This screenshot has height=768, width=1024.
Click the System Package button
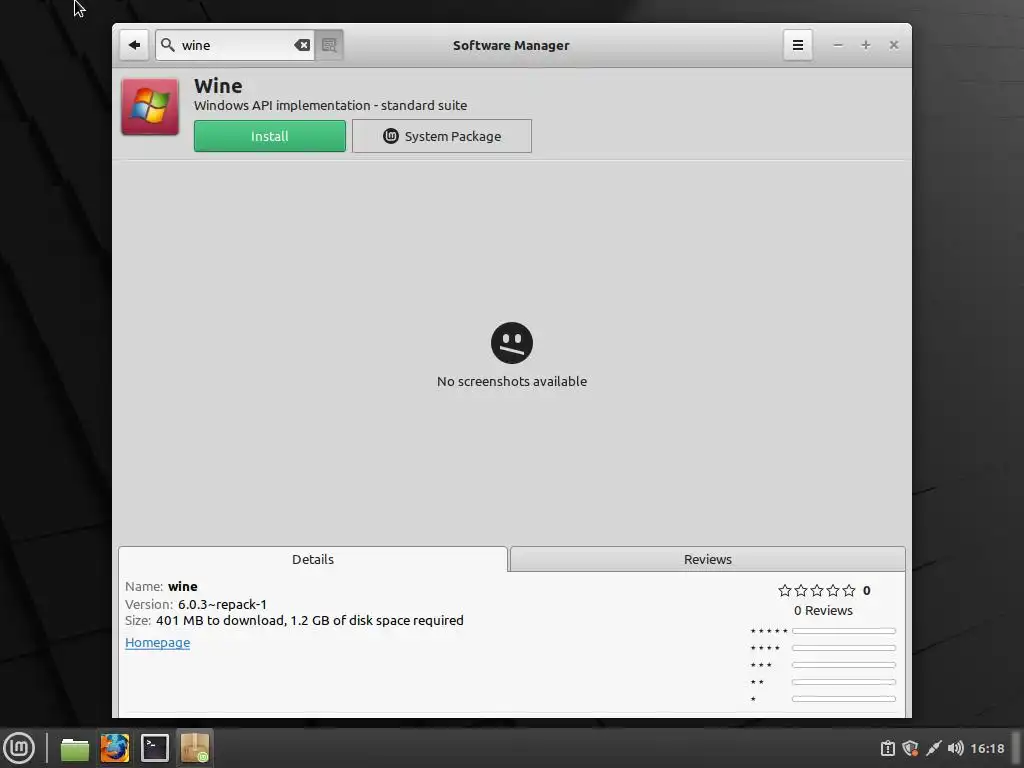[x=441, y=136]
